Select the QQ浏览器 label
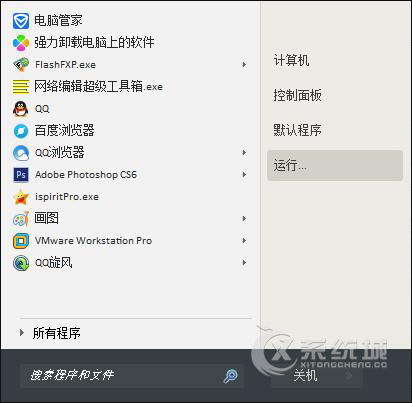412x403 pixels. 60,153
